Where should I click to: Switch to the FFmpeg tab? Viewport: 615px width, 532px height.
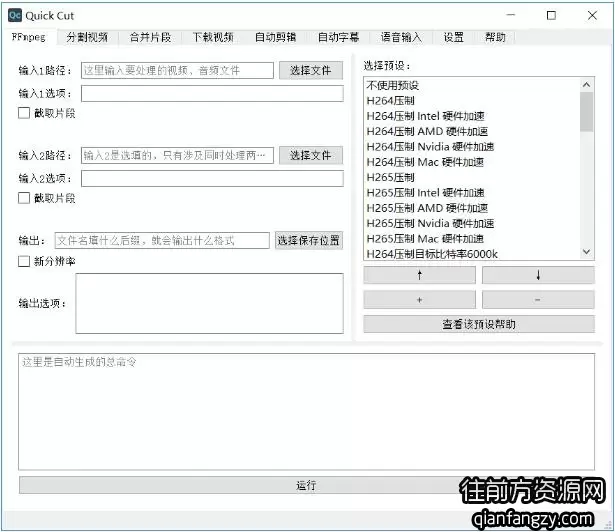coord(29,37)
